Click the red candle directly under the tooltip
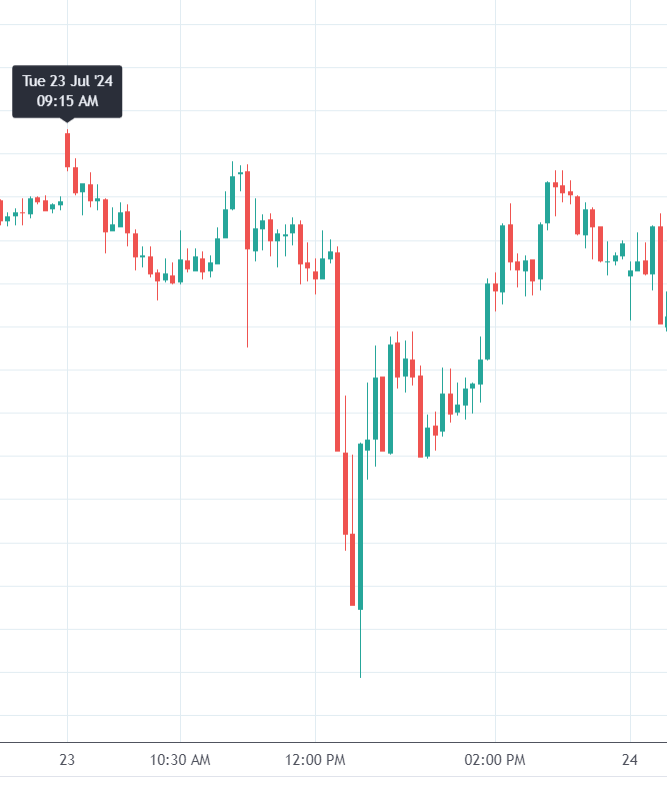The width and height of the screenshot is (667, 791). point(67,150)
